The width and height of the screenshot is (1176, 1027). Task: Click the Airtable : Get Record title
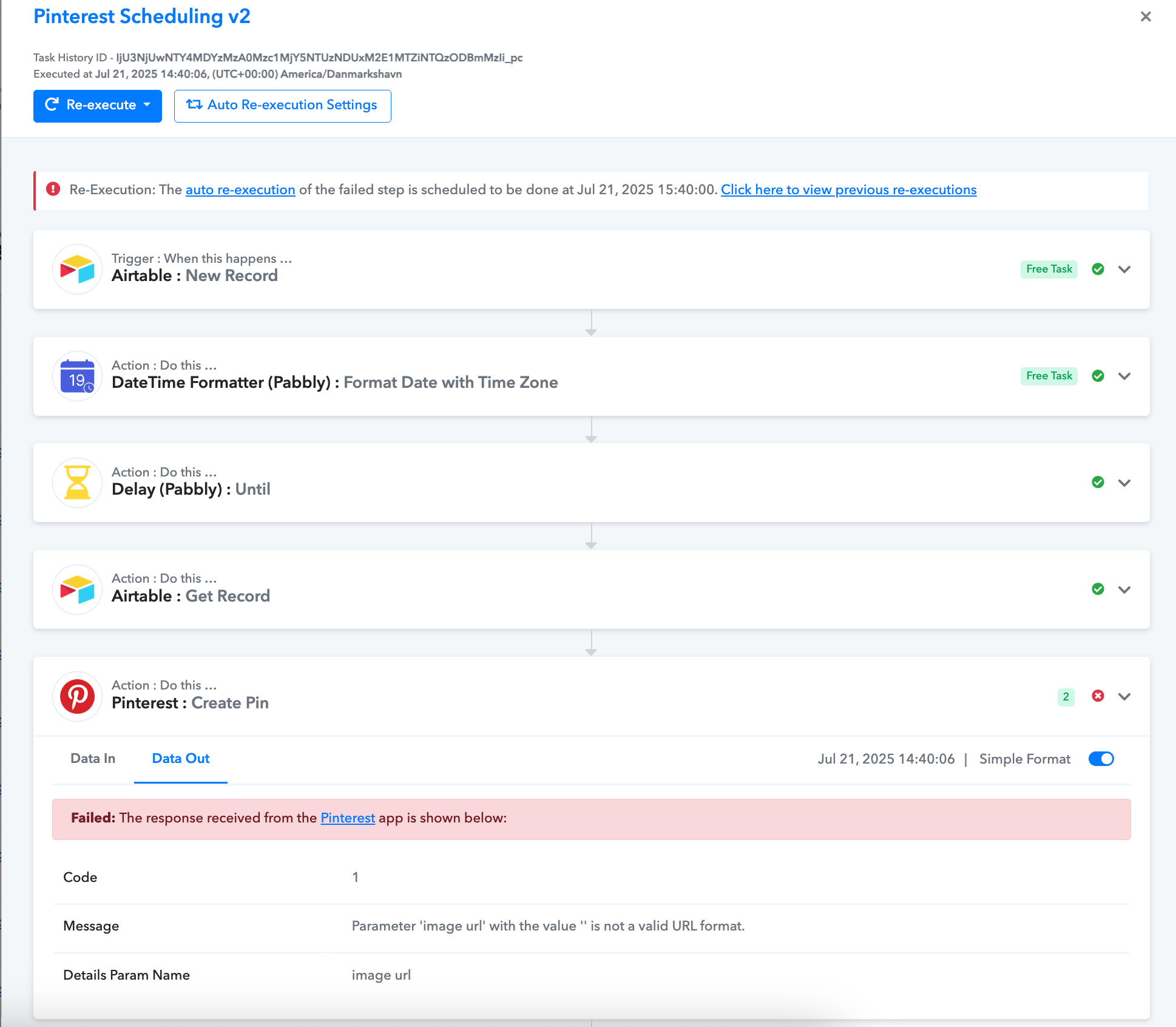coord(191,596)
